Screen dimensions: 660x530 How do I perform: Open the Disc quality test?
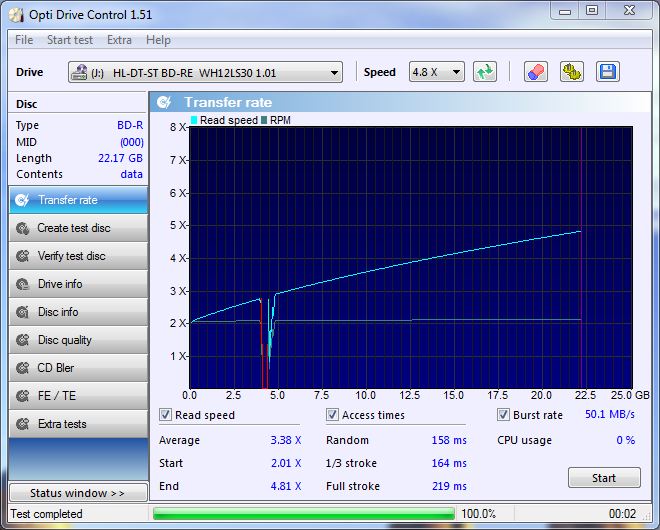coord(78,340)
